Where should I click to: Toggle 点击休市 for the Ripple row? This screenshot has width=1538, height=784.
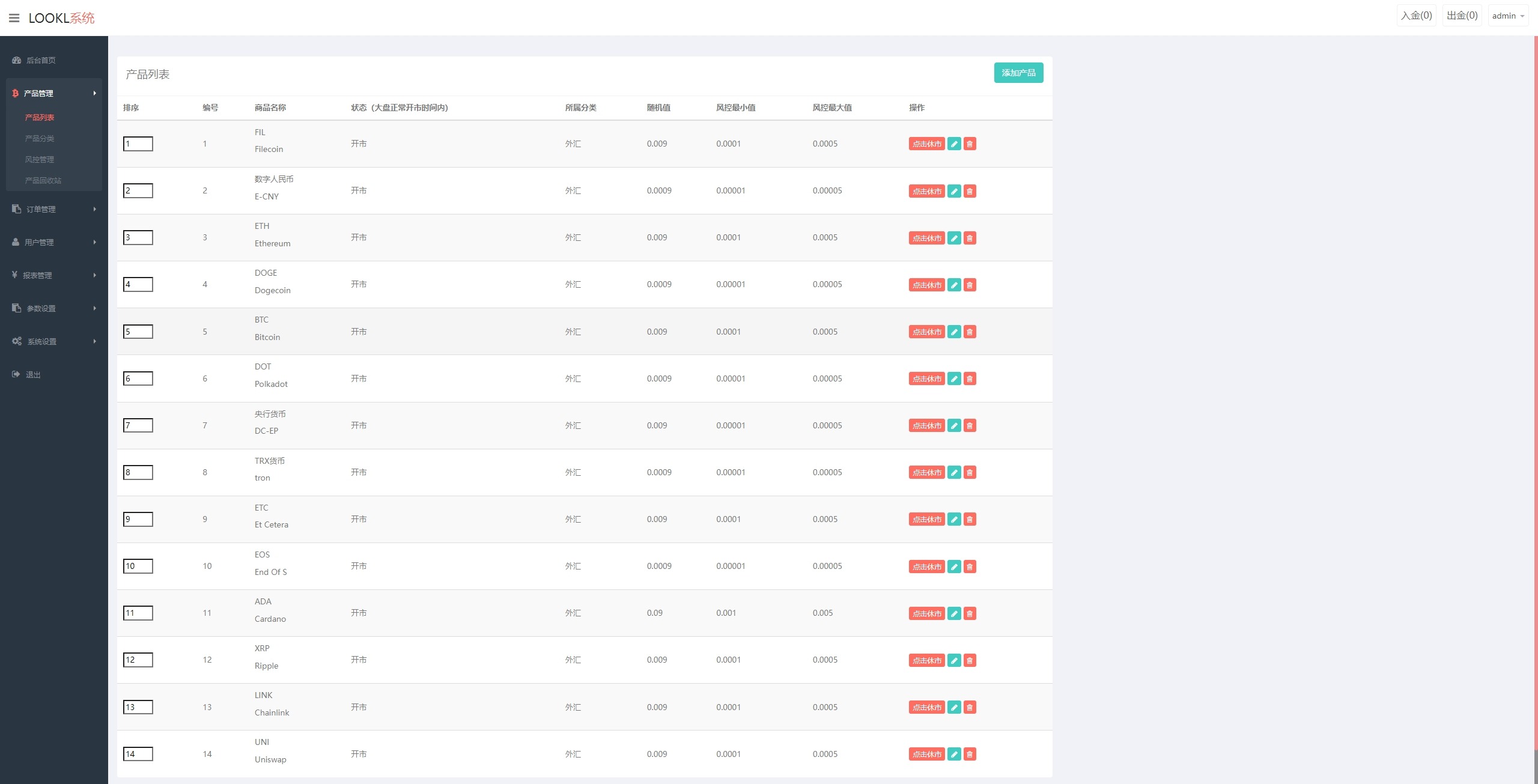(x=926, y=661)
